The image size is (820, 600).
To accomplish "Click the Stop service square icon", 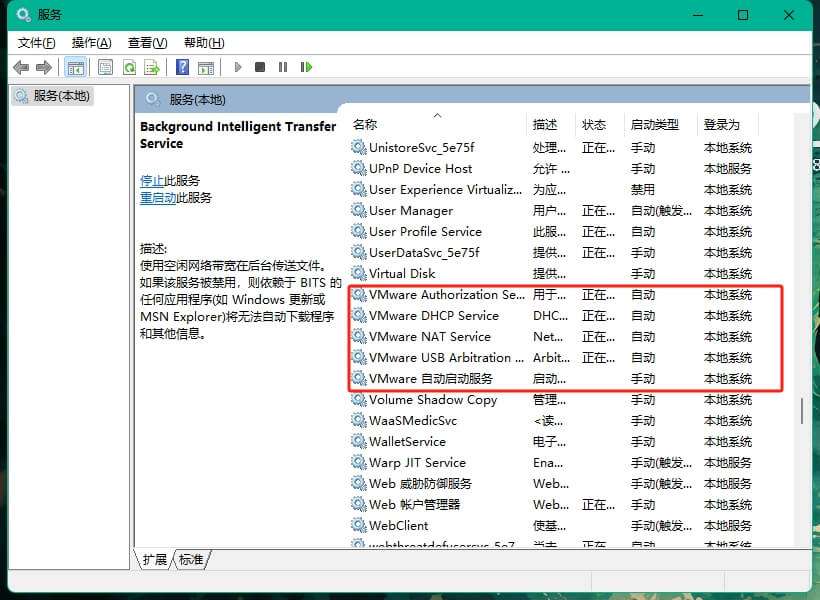I will pos(260,67).
